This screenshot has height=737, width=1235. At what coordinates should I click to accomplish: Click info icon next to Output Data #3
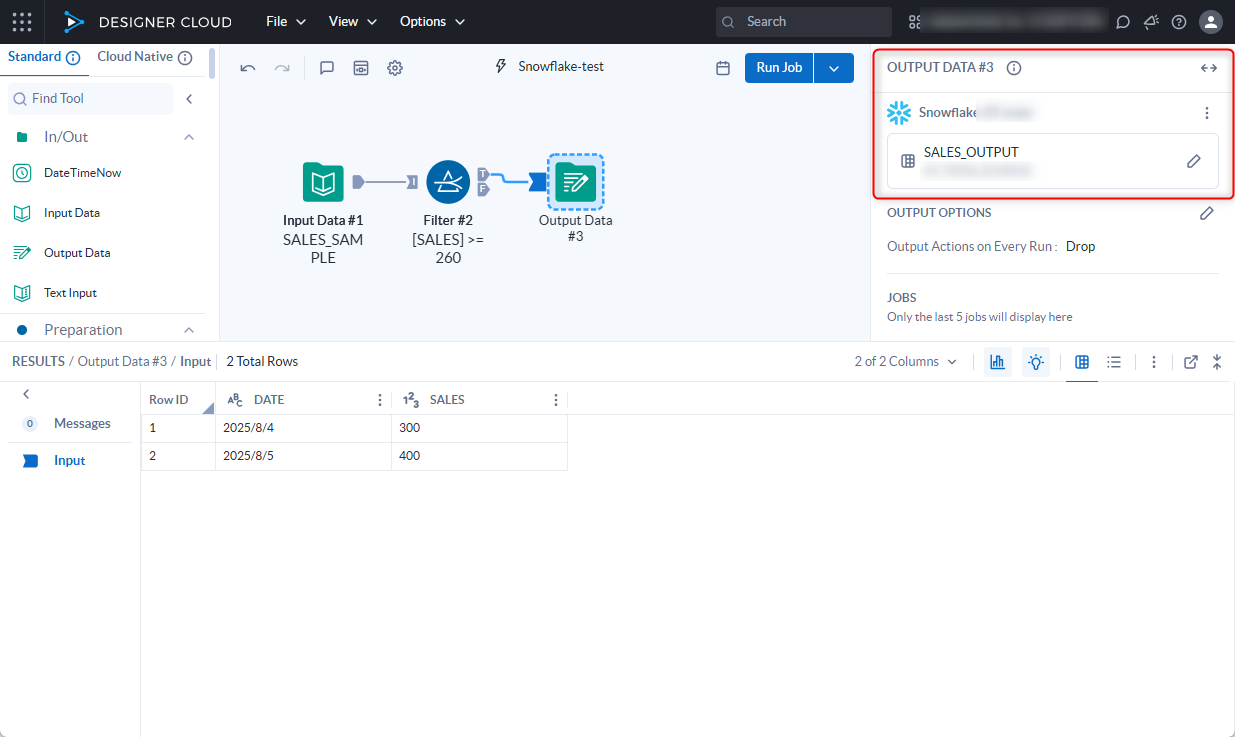1014,68
